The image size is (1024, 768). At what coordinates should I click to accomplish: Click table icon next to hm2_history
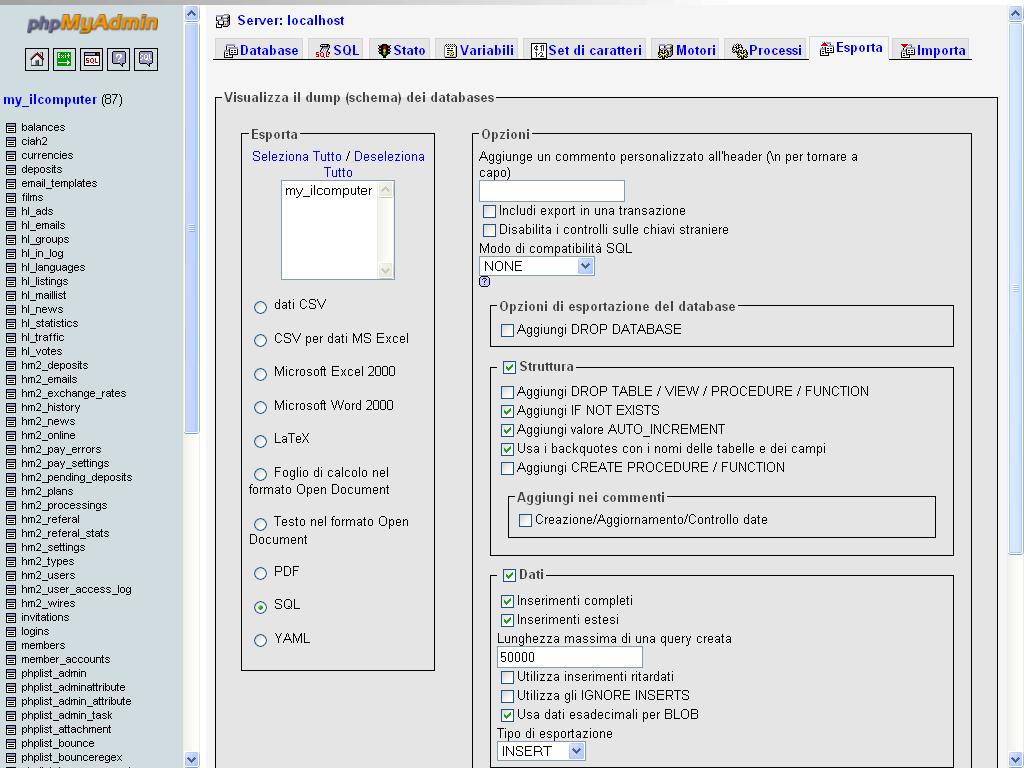[x=10, y=408]
